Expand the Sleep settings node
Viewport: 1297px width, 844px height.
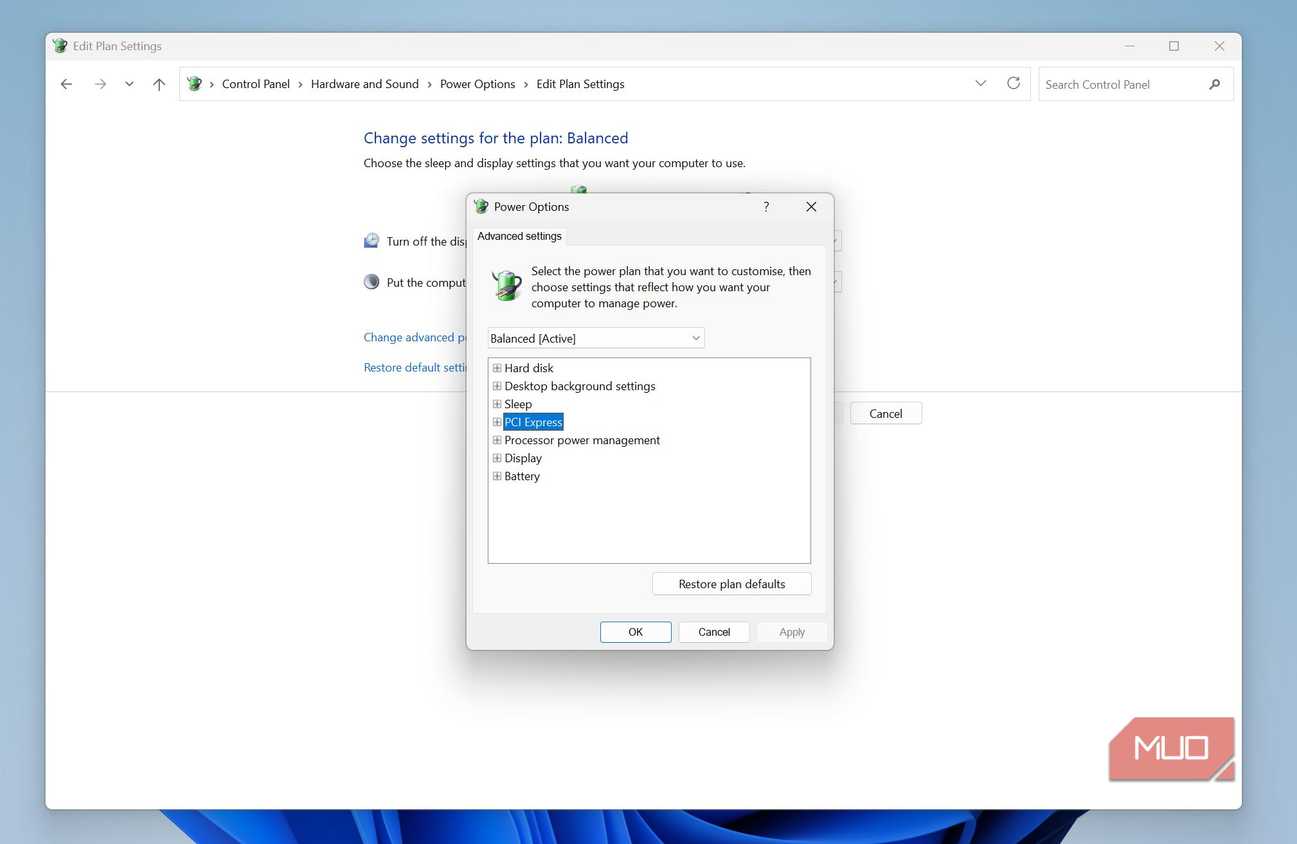pyautogui.click(x=497, y=404)
